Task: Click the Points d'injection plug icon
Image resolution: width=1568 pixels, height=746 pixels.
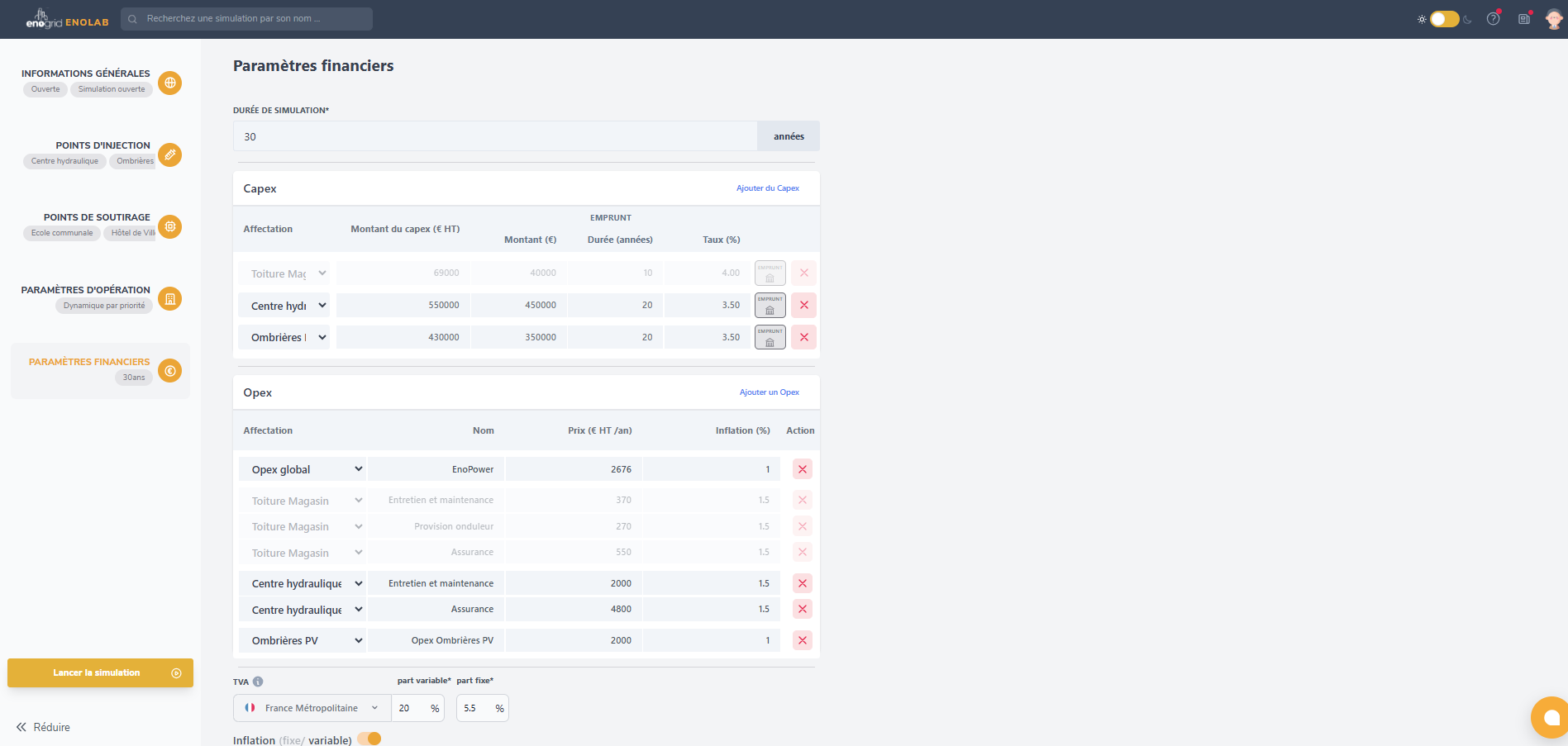Action: [x=169, y=154]
